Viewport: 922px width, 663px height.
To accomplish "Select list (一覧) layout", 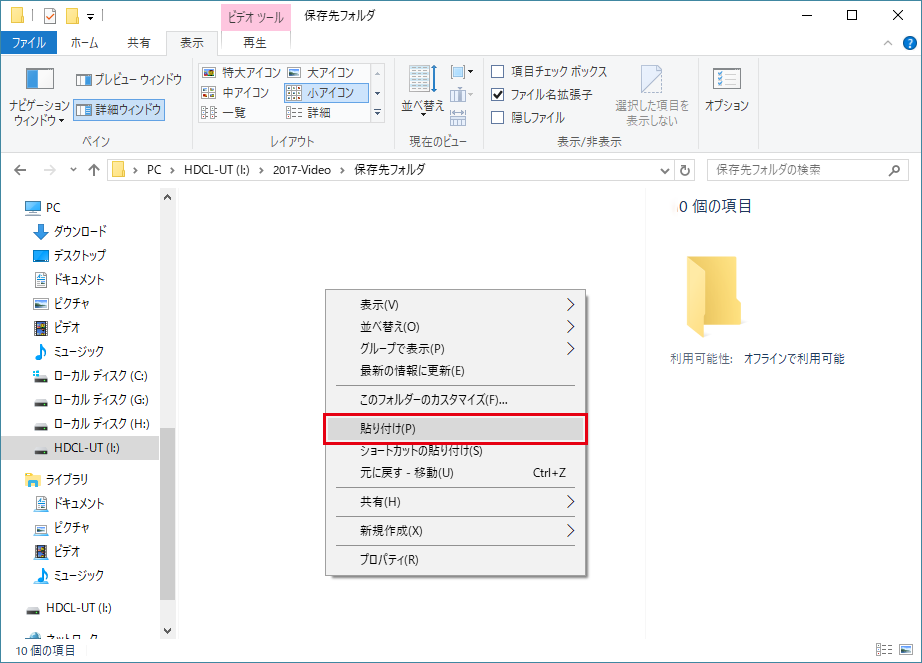I will (x=223, y=112).
